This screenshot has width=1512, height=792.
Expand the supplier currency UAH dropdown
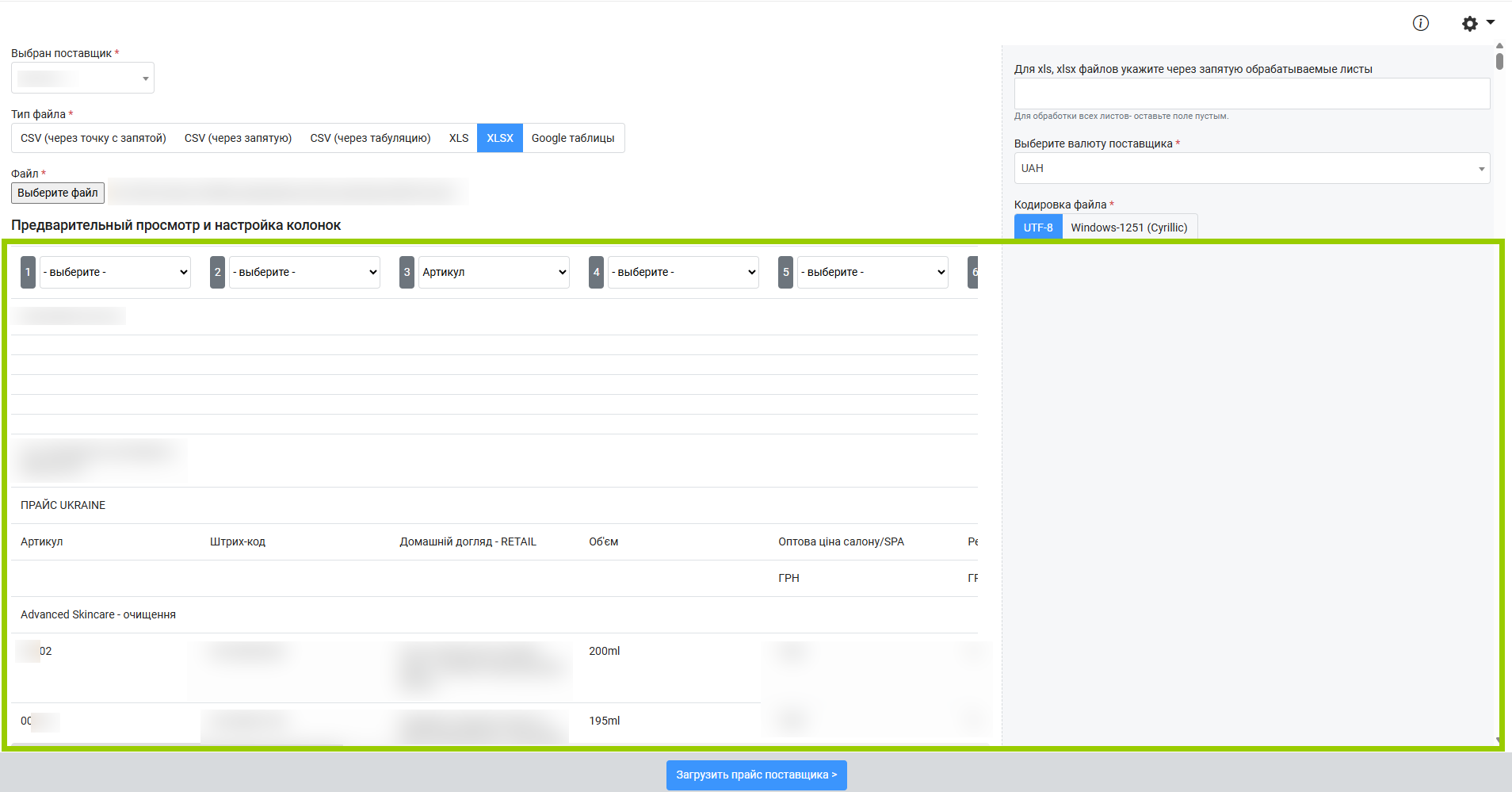(1251, 168)
